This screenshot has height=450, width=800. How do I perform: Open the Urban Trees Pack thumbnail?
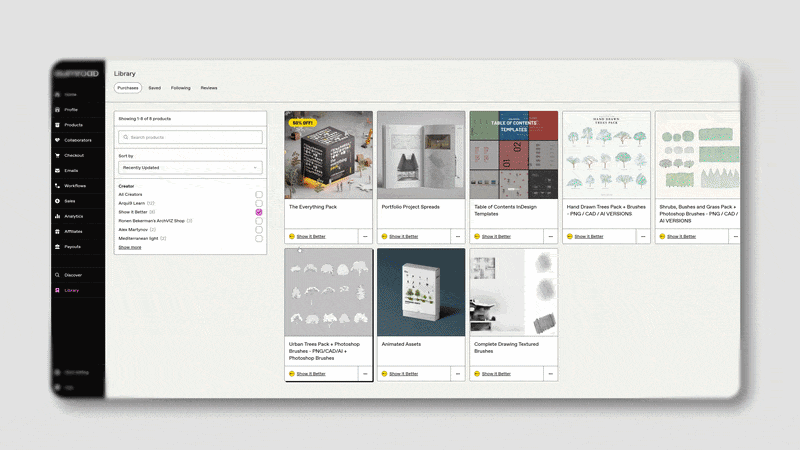click(x=329, y=292)
